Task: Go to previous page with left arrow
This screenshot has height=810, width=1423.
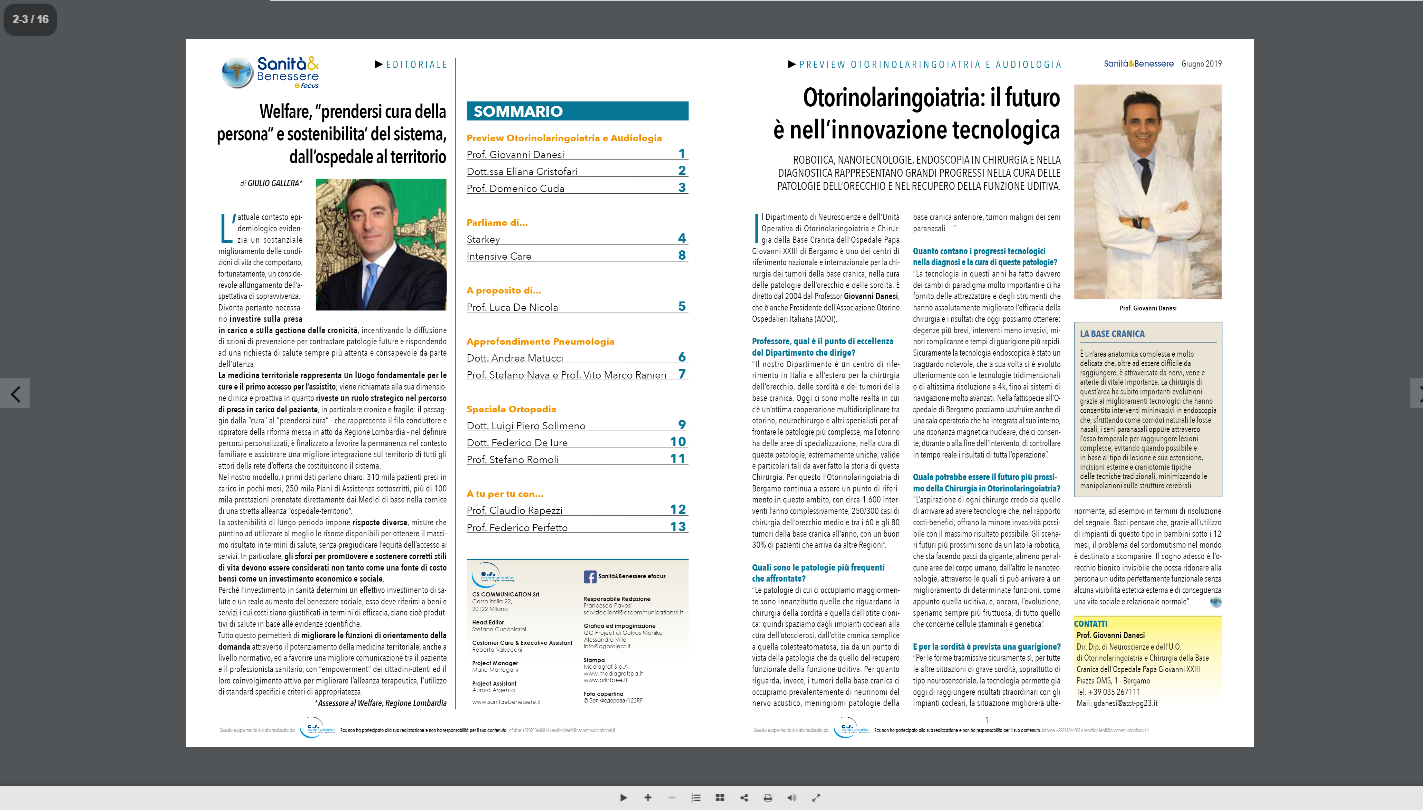Action: pos(15,394)
